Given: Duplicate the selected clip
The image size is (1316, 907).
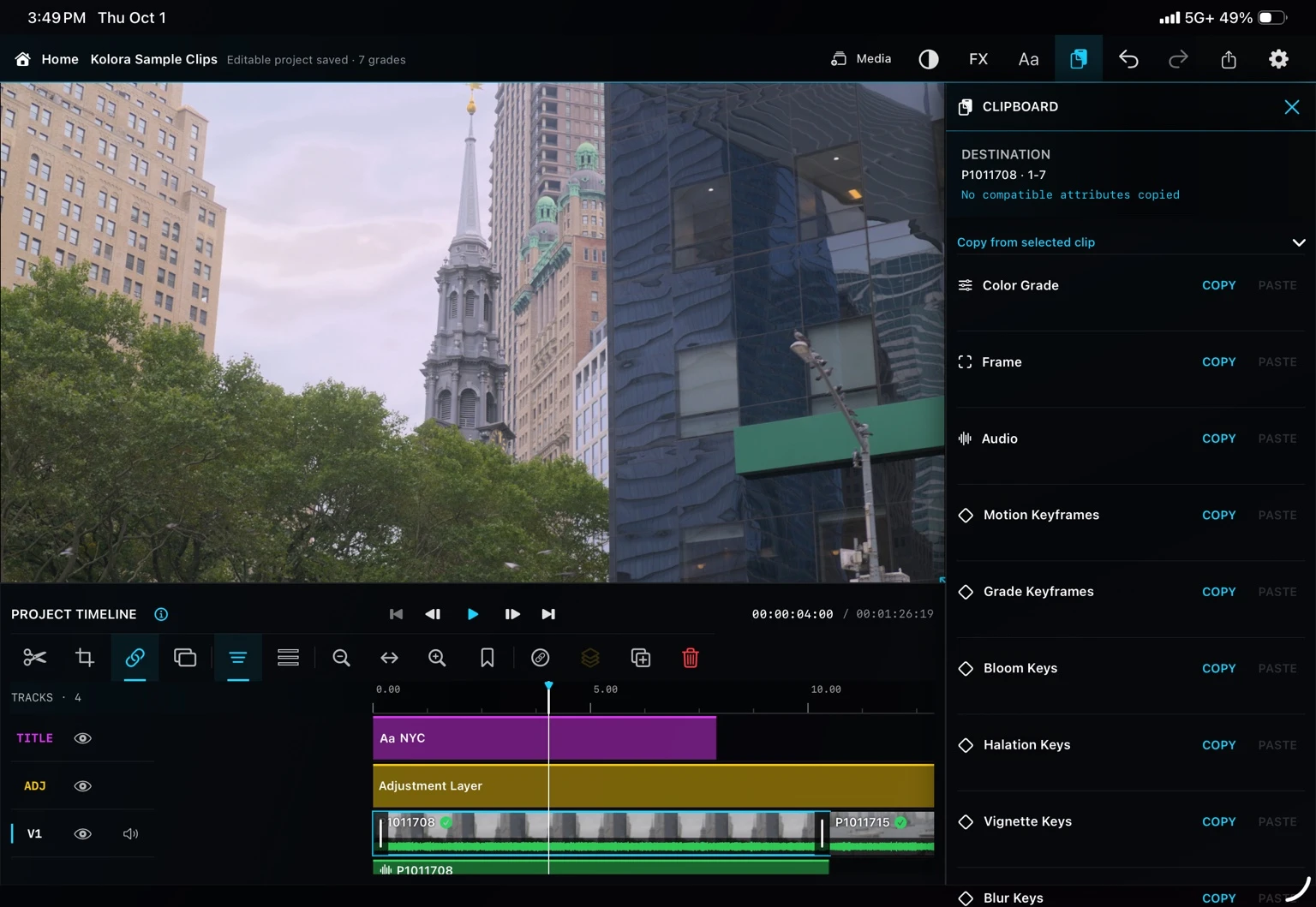Looking at the screenshot, I should pyautogui.click(x=640, y=658).
